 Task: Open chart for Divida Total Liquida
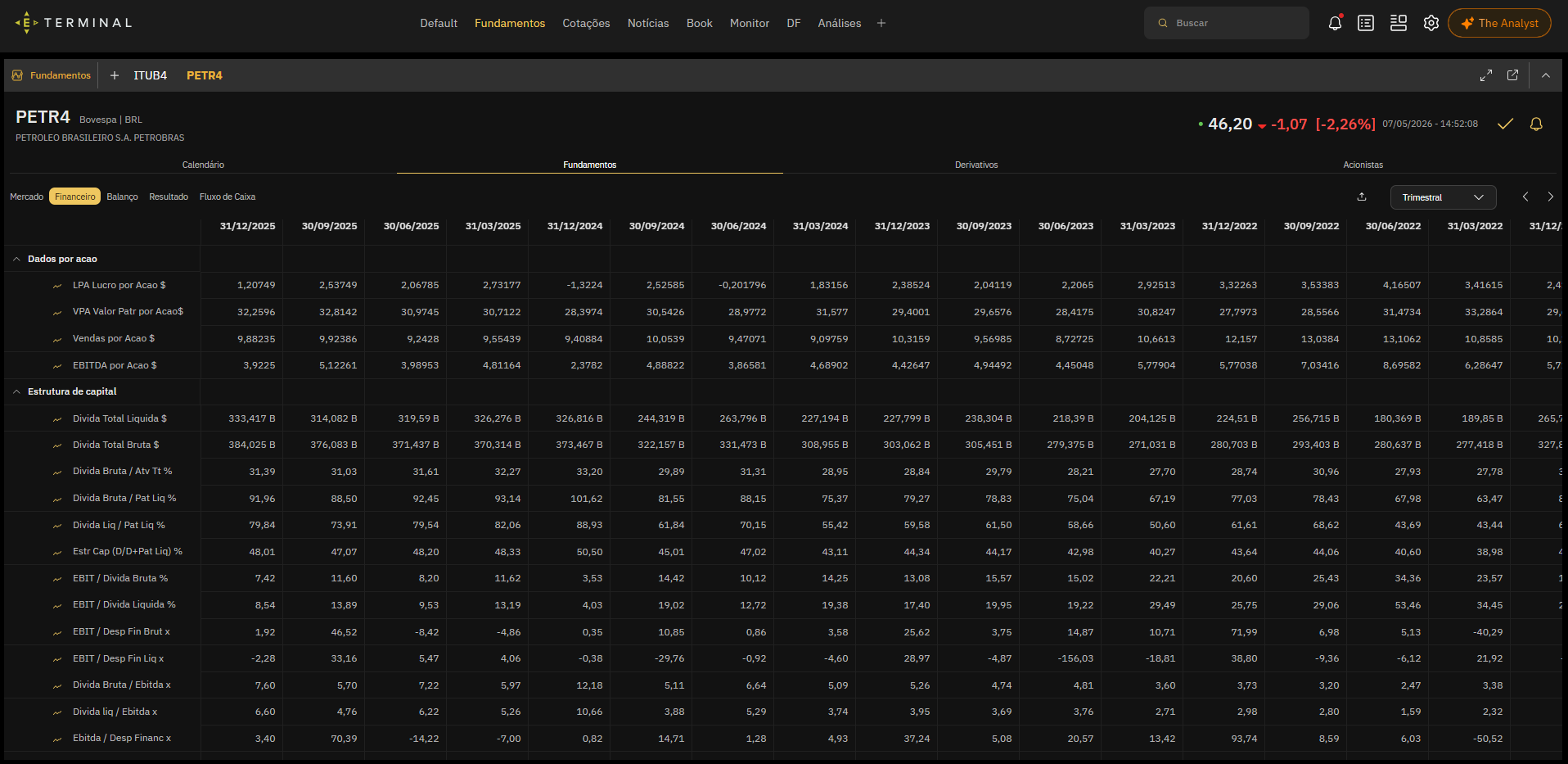pyautogui.click(x=57, y=419)
